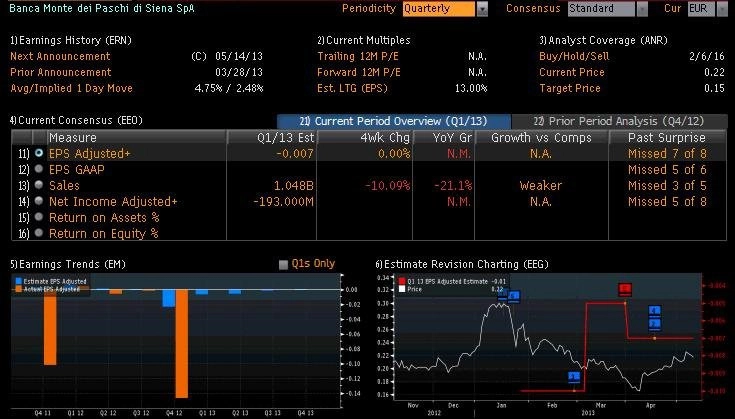Click the arrow beside the Standard field

pos(642,9)
